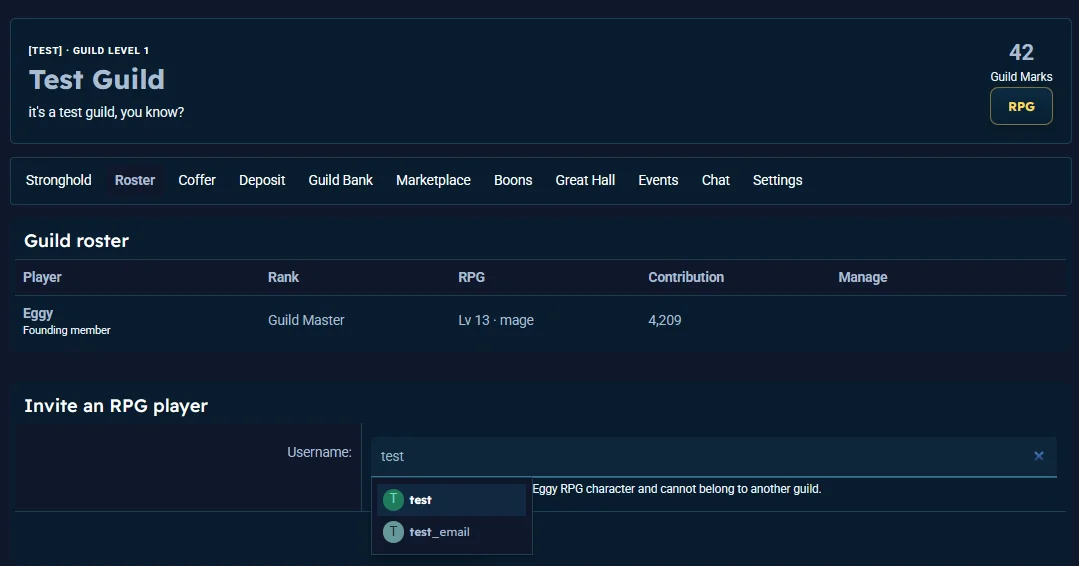The image size is (1079, 566).
Task: Click the guild description text
Action: [106, 112]
